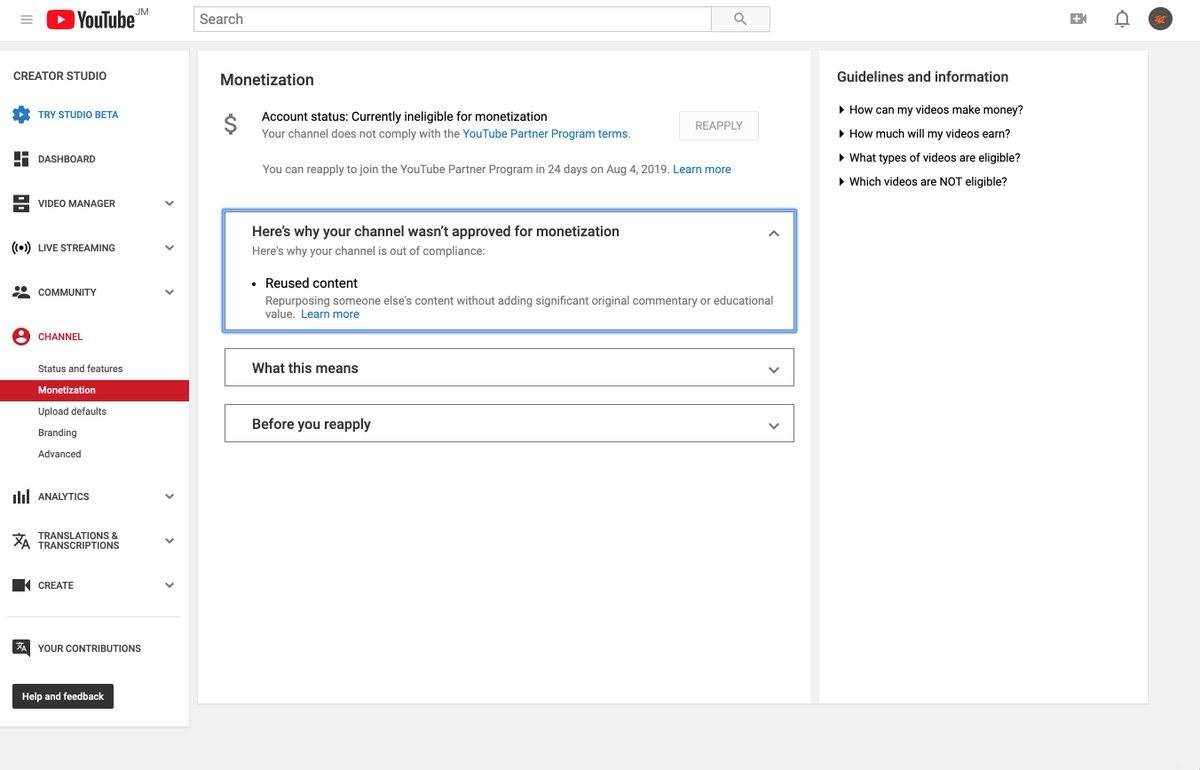Expand the Community section

(169, 292)
